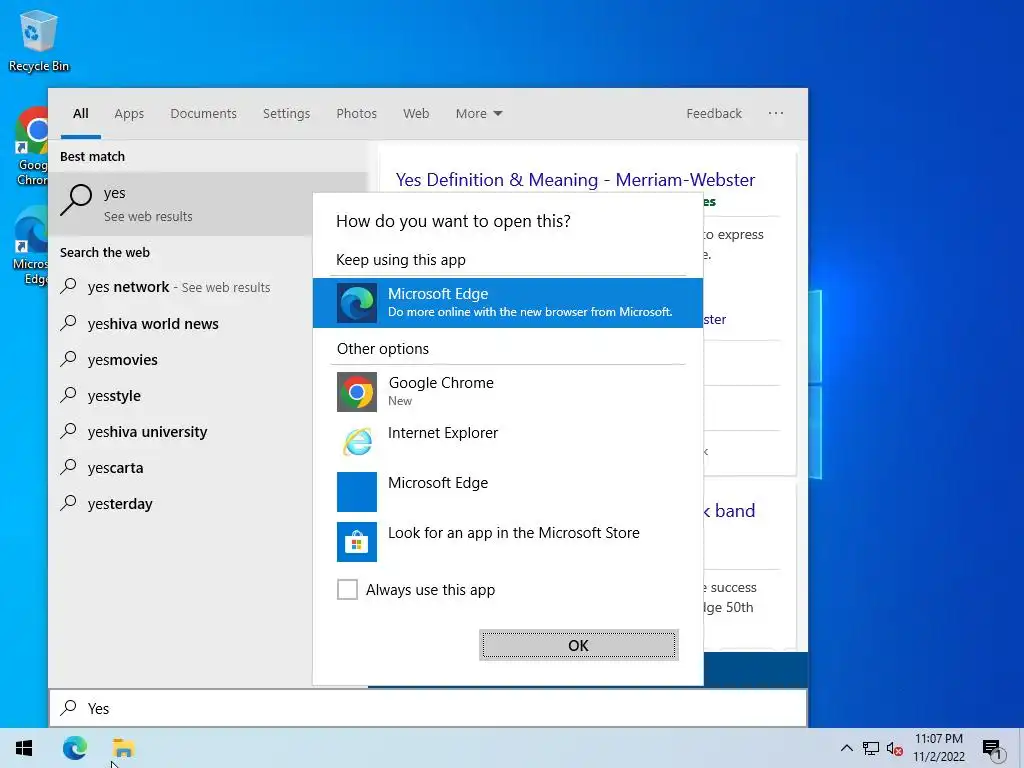Click the Windows Start button
Viewport: 1024px width, 768px height.
pos(24,748)
